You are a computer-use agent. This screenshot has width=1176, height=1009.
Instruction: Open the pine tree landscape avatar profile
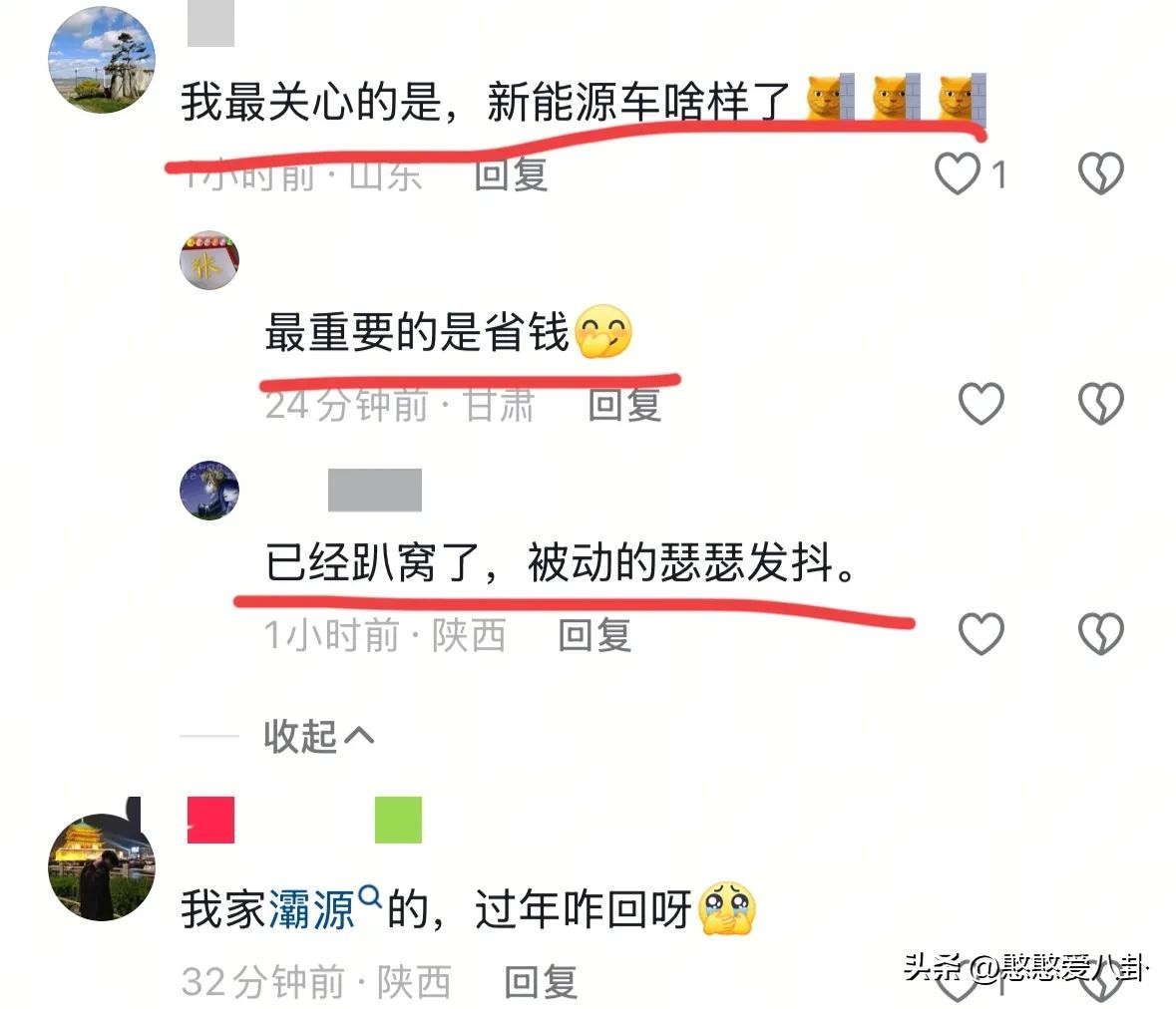coord(102,60)
